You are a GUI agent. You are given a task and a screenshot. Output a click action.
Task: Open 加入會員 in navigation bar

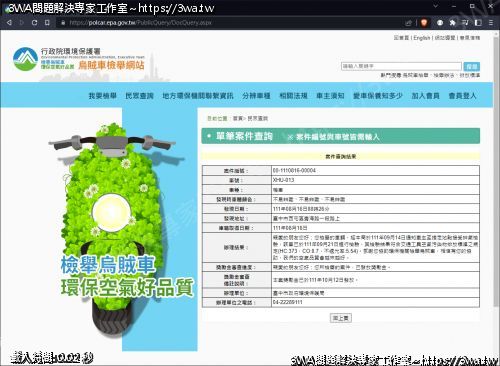coord(425,96)
